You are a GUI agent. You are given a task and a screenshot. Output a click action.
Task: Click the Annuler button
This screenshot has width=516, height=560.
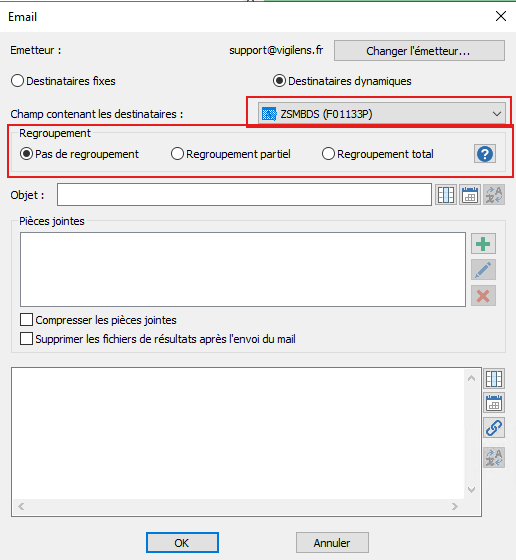click(x=332, y=543)
